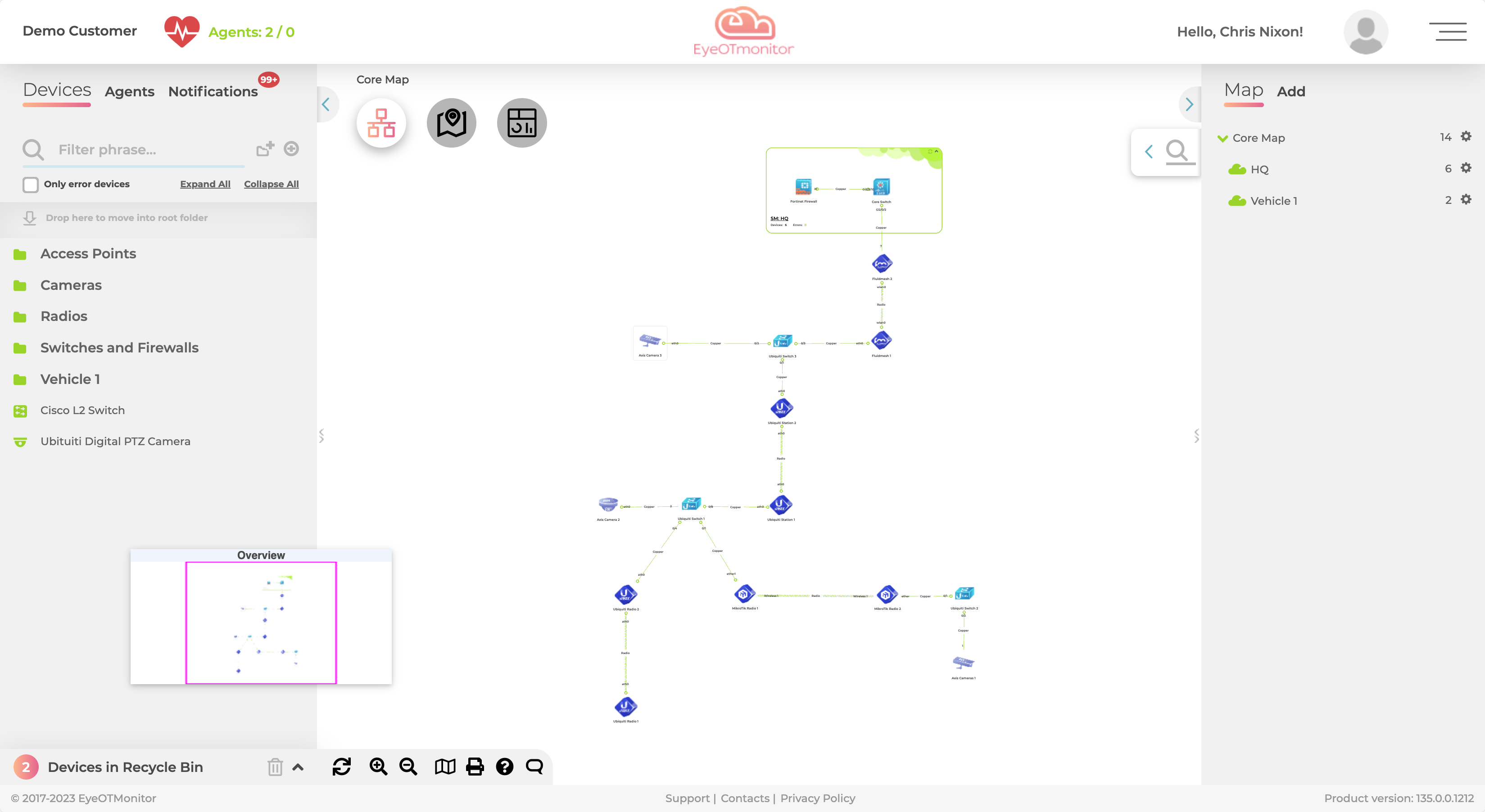This screenshot has width=1485, height=812.
Task: Click the Overview minimap viewport
Action: click(x=261, y=623)
